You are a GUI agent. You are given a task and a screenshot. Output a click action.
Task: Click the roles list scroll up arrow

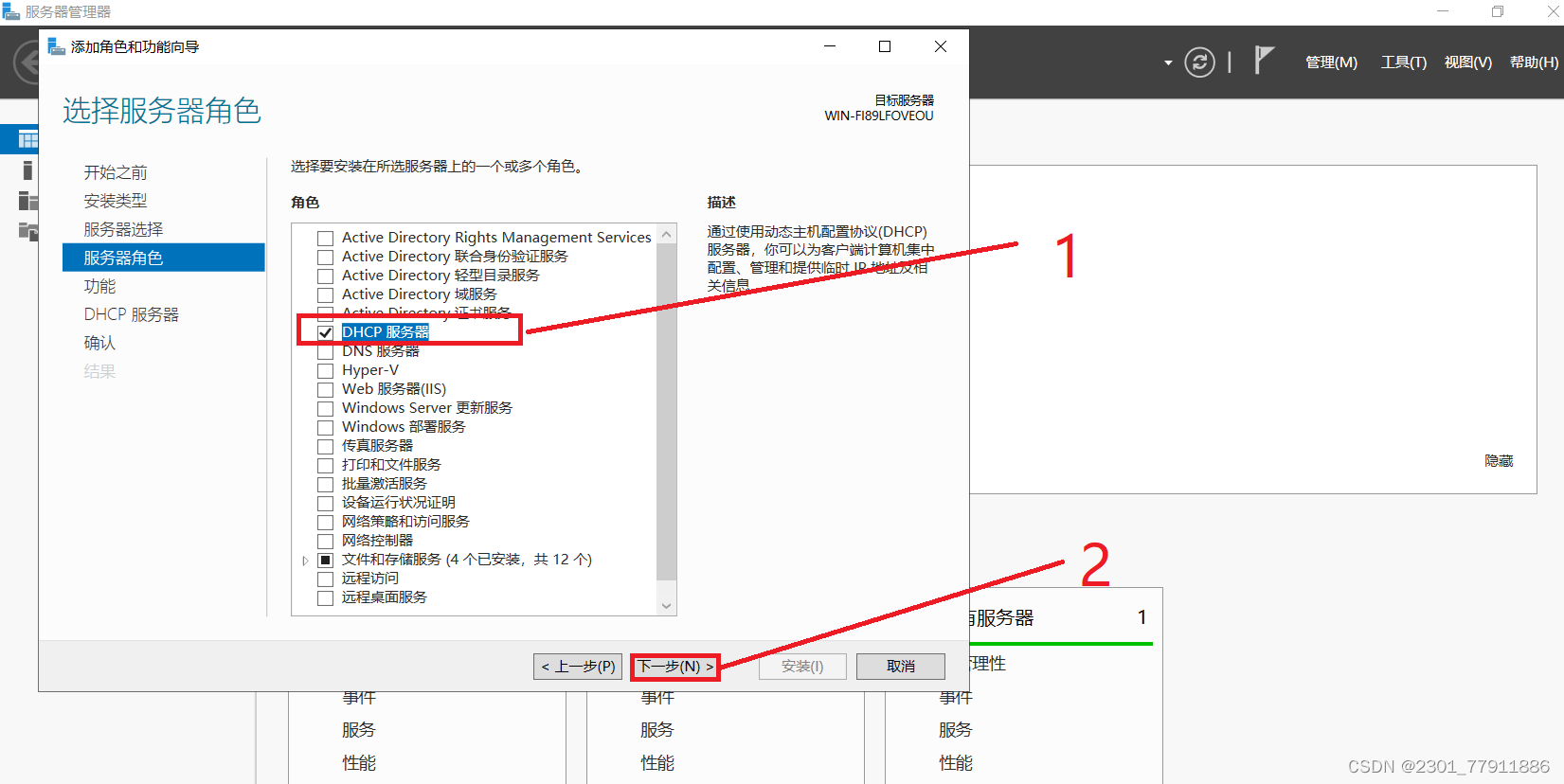click(666, 235)
